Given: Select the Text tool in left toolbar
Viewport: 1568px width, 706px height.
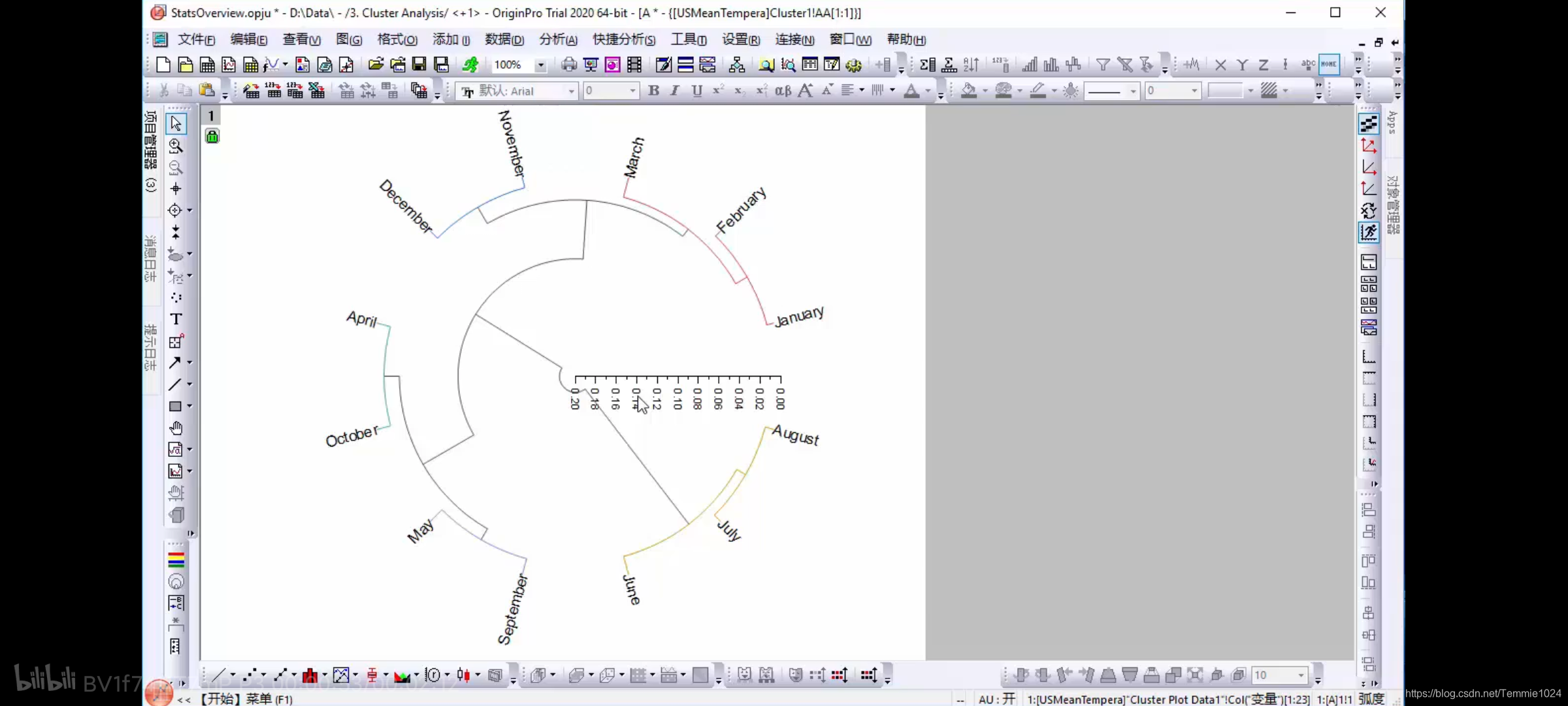Looking at the screenshot, I should coord(176,319).
